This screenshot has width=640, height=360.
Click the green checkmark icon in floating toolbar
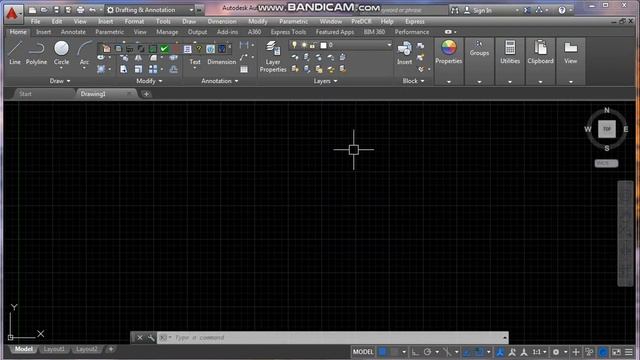click(x=164, y=49)
